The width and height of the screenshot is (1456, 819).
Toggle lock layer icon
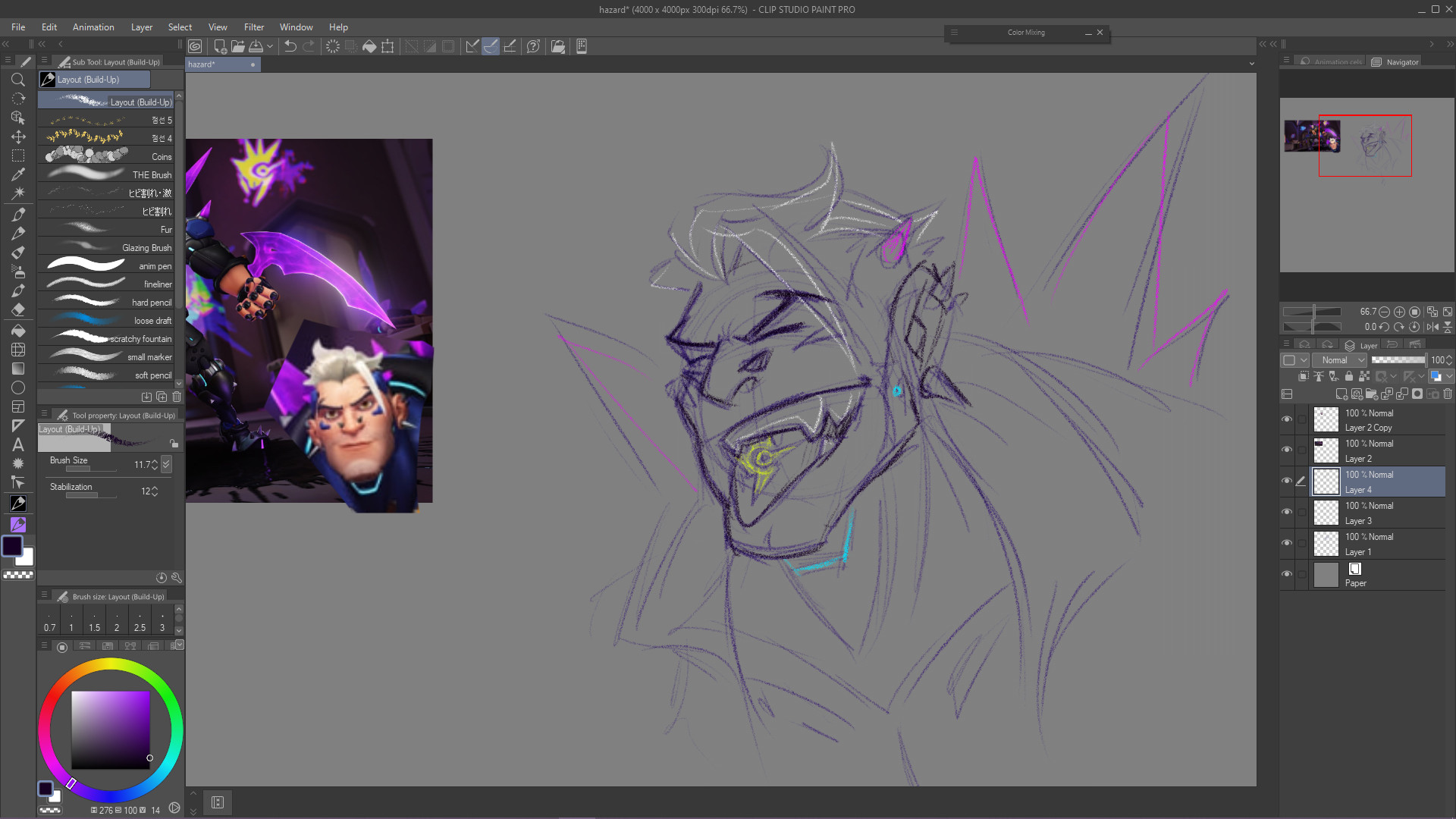(x=1349, y=376)
